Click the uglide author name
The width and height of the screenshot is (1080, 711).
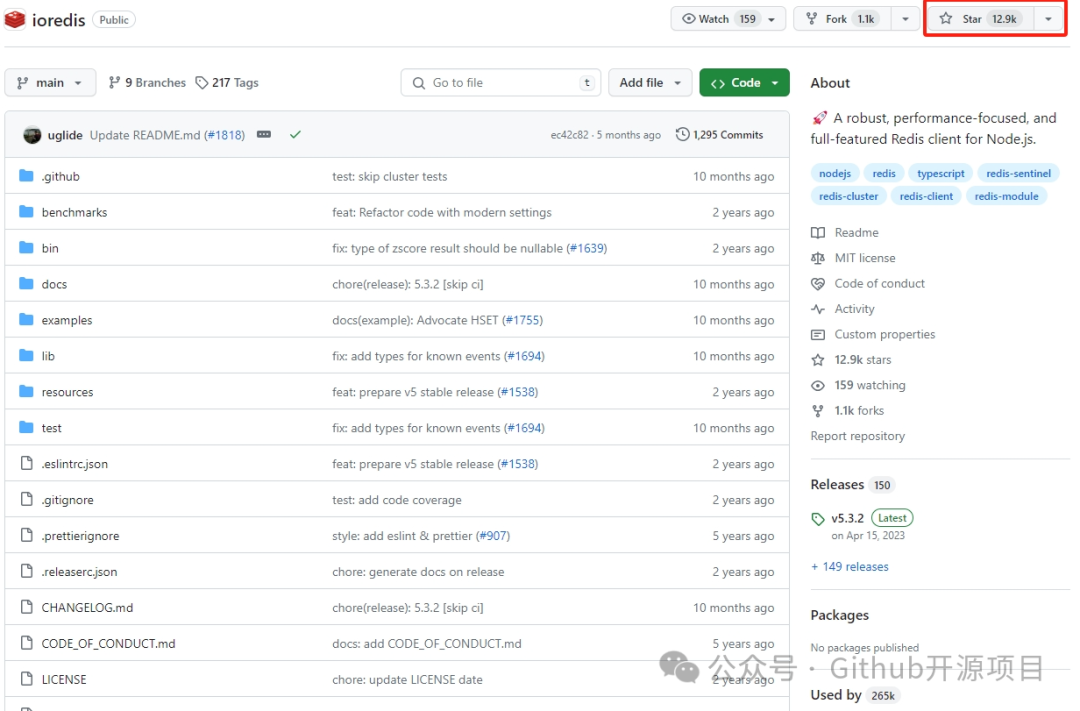(x=65, y=135)
